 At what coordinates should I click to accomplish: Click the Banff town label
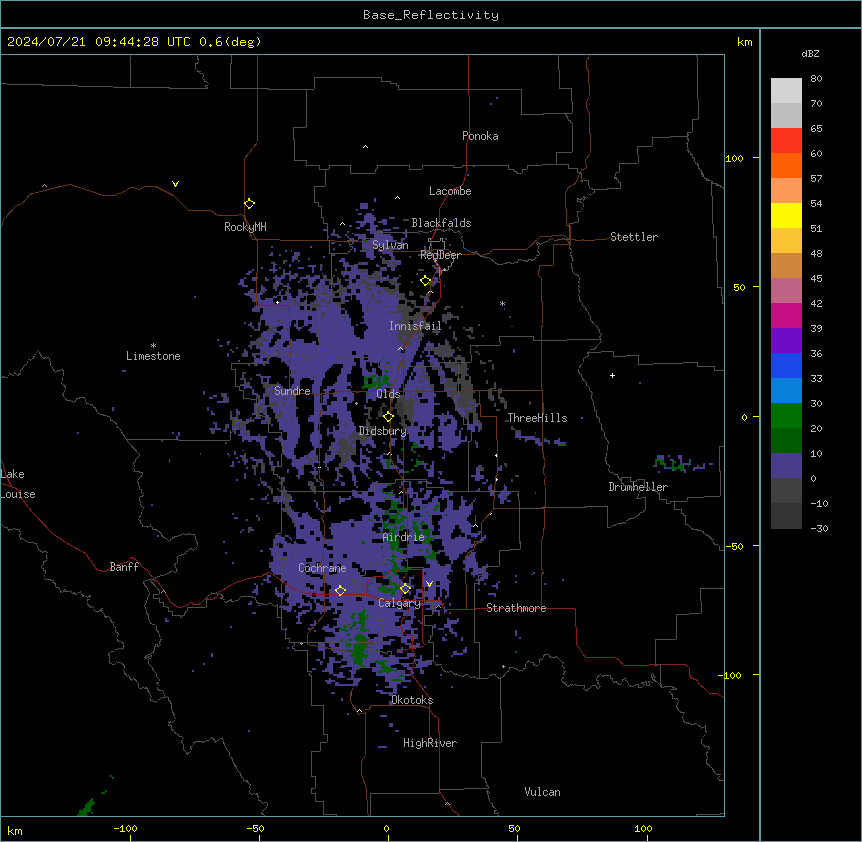coord(124,567)
